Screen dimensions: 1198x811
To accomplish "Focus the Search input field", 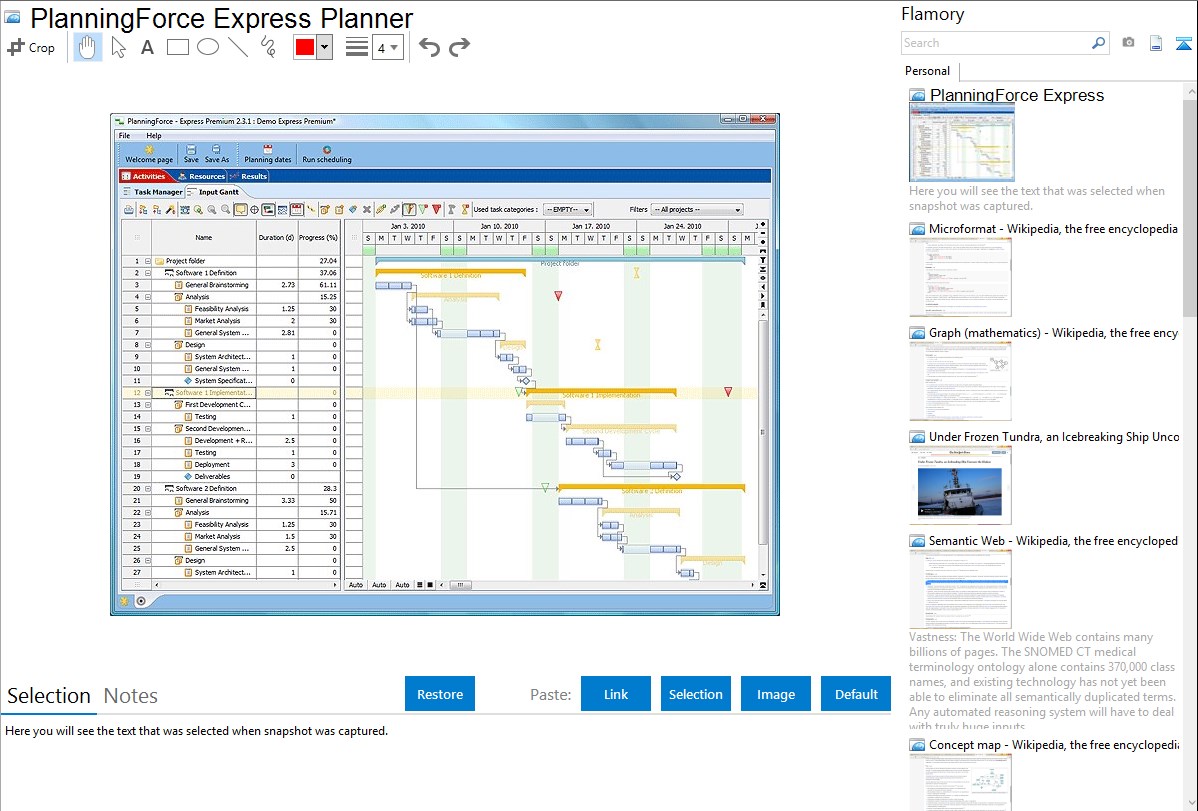I will pos(996,43).
